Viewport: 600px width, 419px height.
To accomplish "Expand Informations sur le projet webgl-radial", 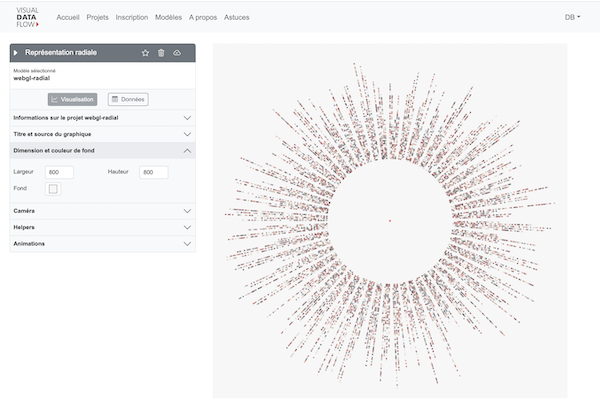I will tap(102, 117).
